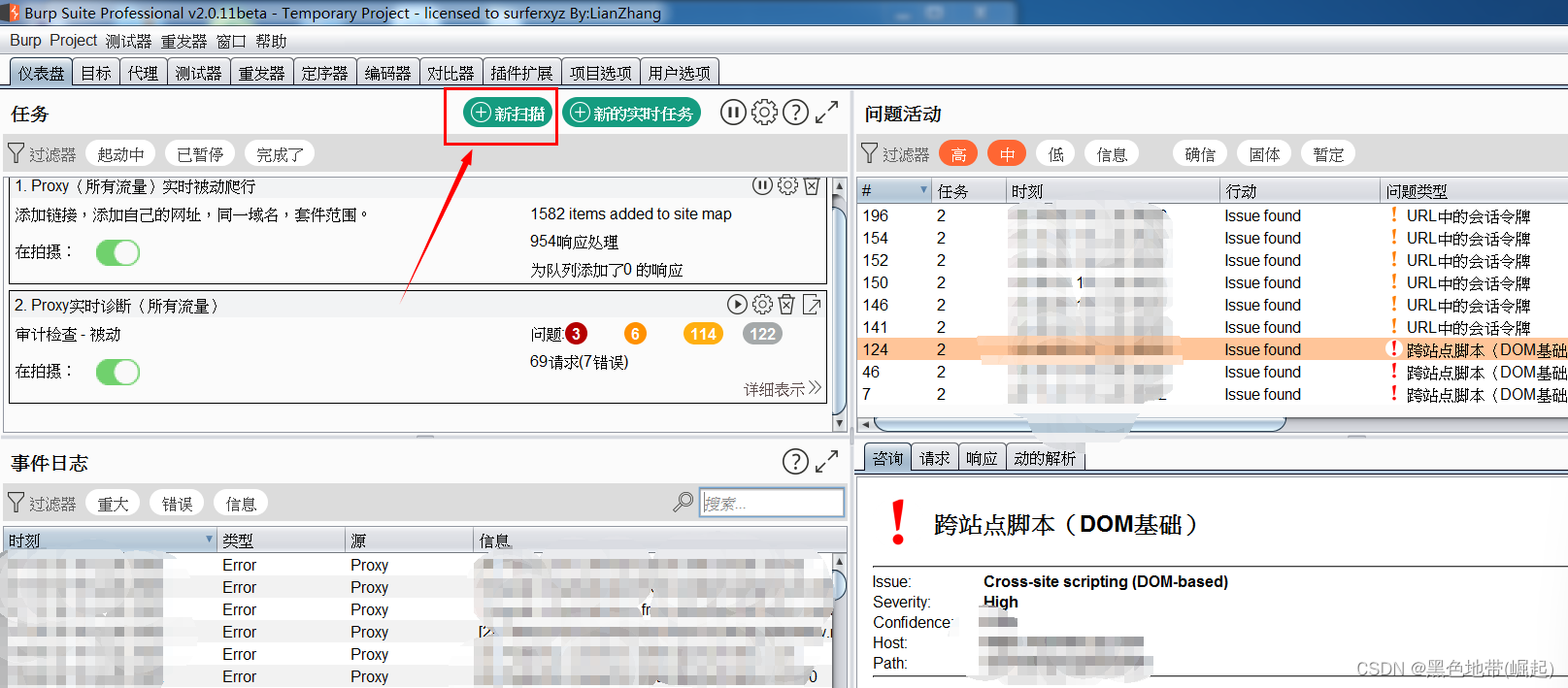Click the info count badge 122
Viewport: 1568px width, 688px height.
point(763,334)
